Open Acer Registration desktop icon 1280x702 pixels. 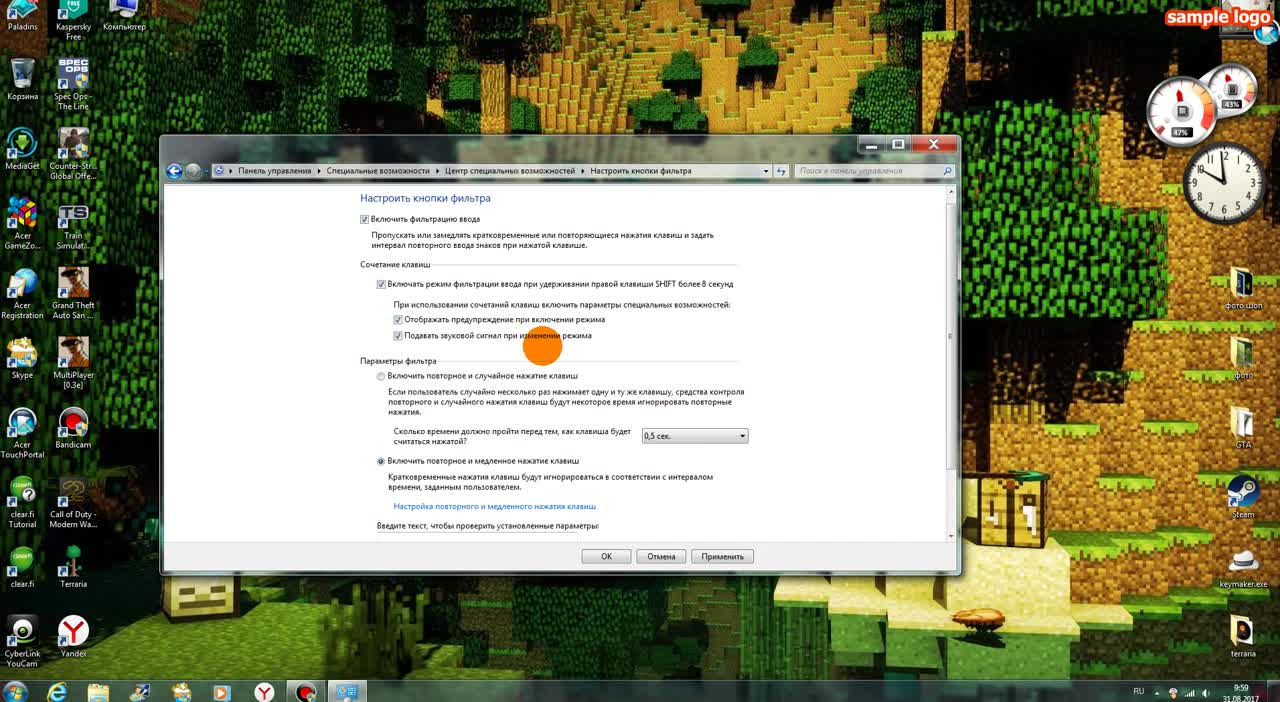[x=22, y=293]
